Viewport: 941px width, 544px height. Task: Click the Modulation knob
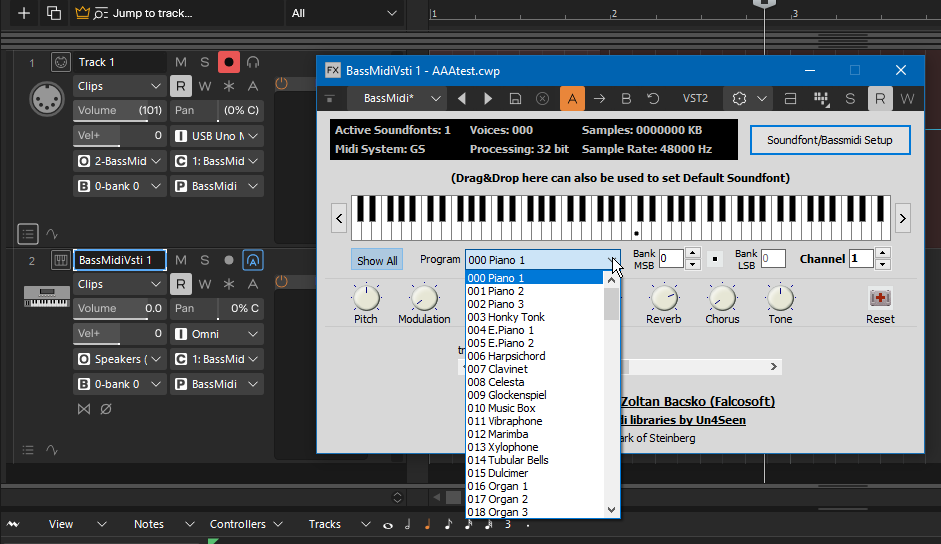[424, 298]
